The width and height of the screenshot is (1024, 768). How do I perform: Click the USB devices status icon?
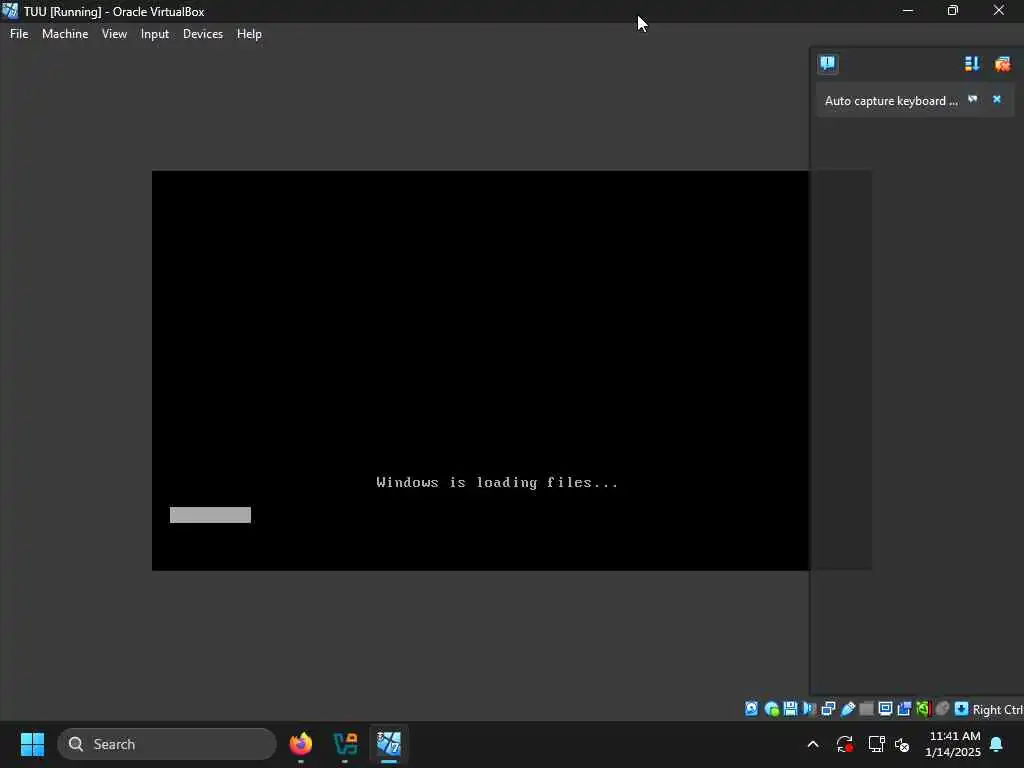point(848,709)
